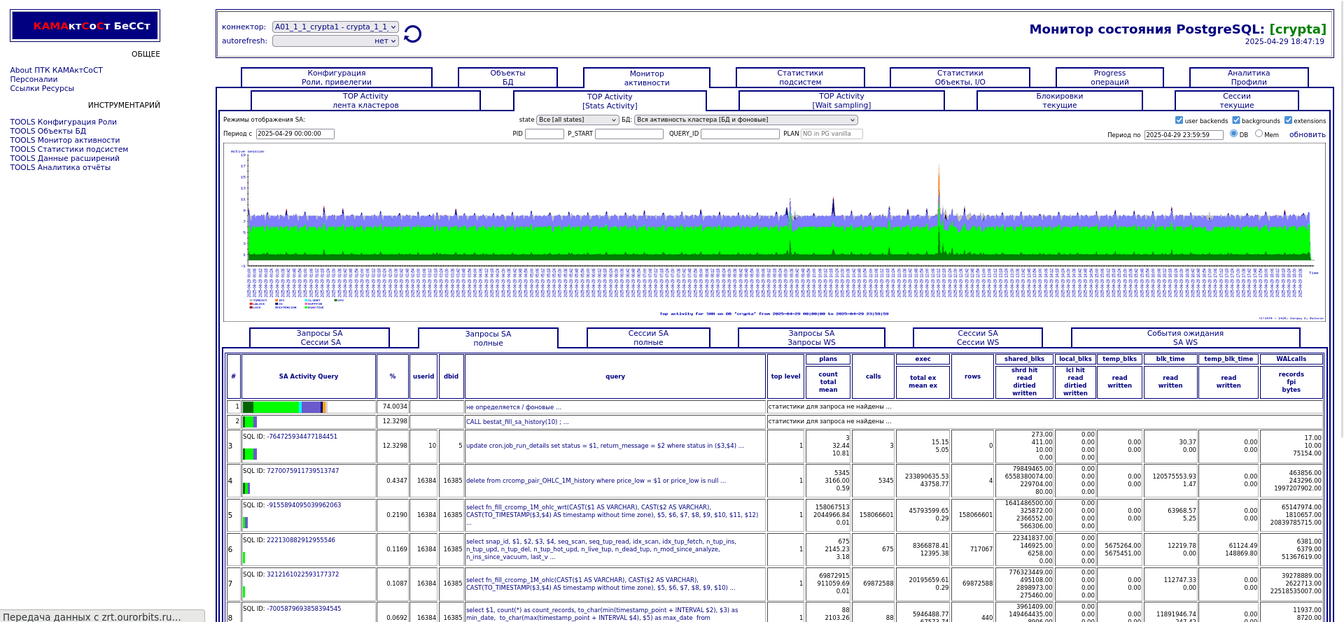Select the Mem radio button
This screenshot has height=622, width=1344.
1259,134
